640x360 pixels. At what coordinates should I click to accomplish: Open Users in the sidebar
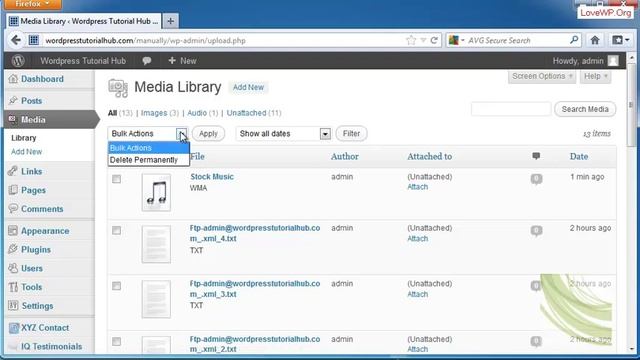[32, 268]
